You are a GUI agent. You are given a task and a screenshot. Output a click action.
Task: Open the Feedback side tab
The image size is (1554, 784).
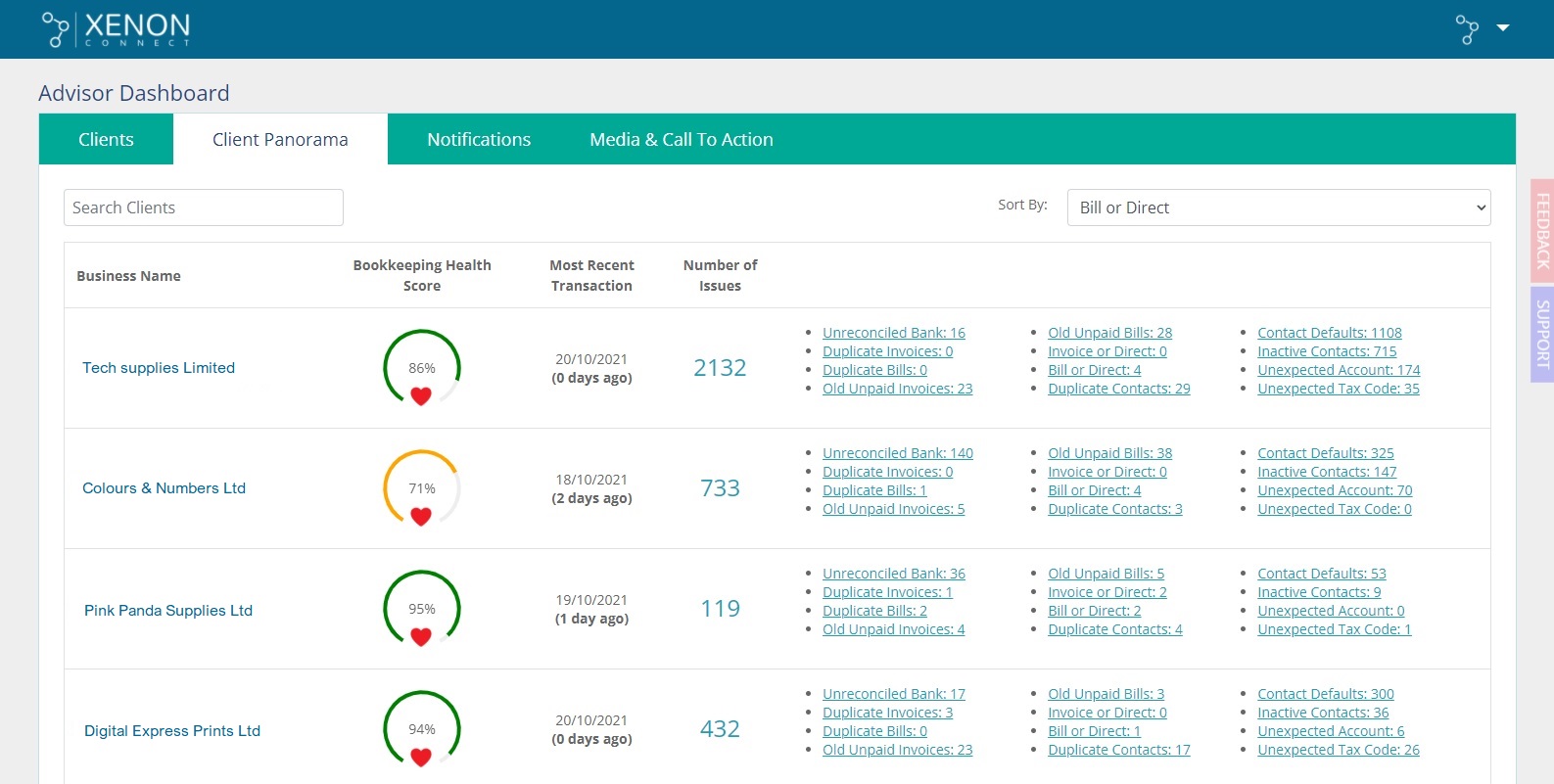coord(1542,231)
